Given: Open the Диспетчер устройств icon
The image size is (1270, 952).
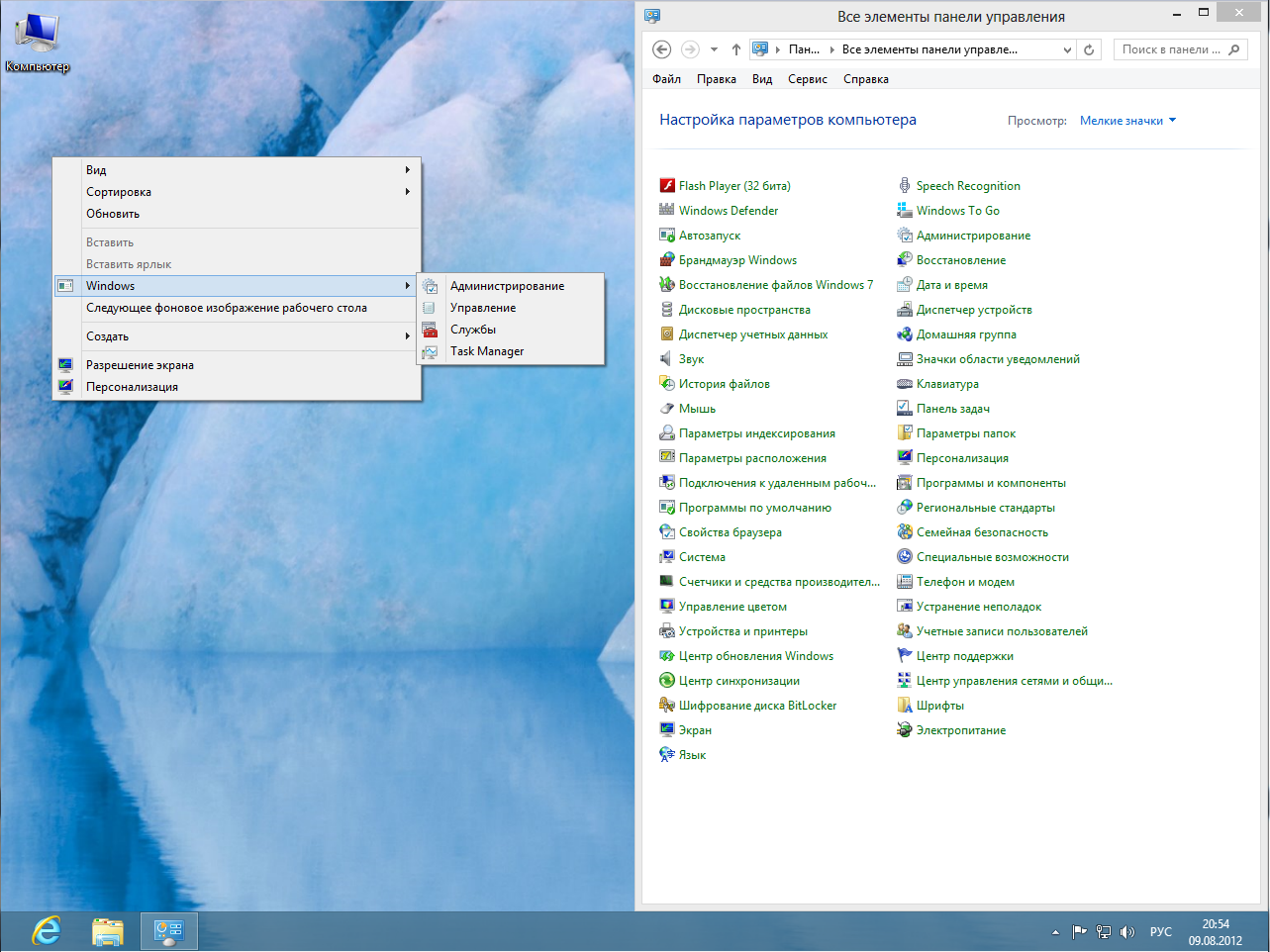Looking at the screenshot, I should coord(905,310).
